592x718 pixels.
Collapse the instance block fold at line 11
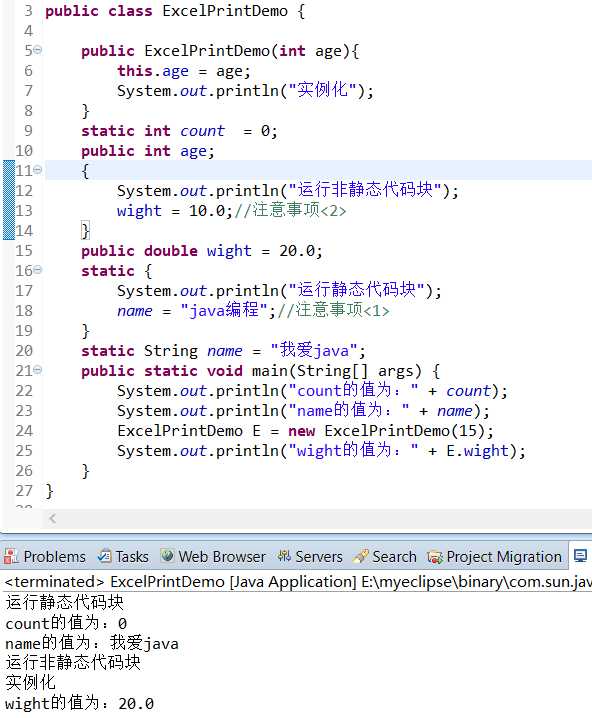click(38, 170)
